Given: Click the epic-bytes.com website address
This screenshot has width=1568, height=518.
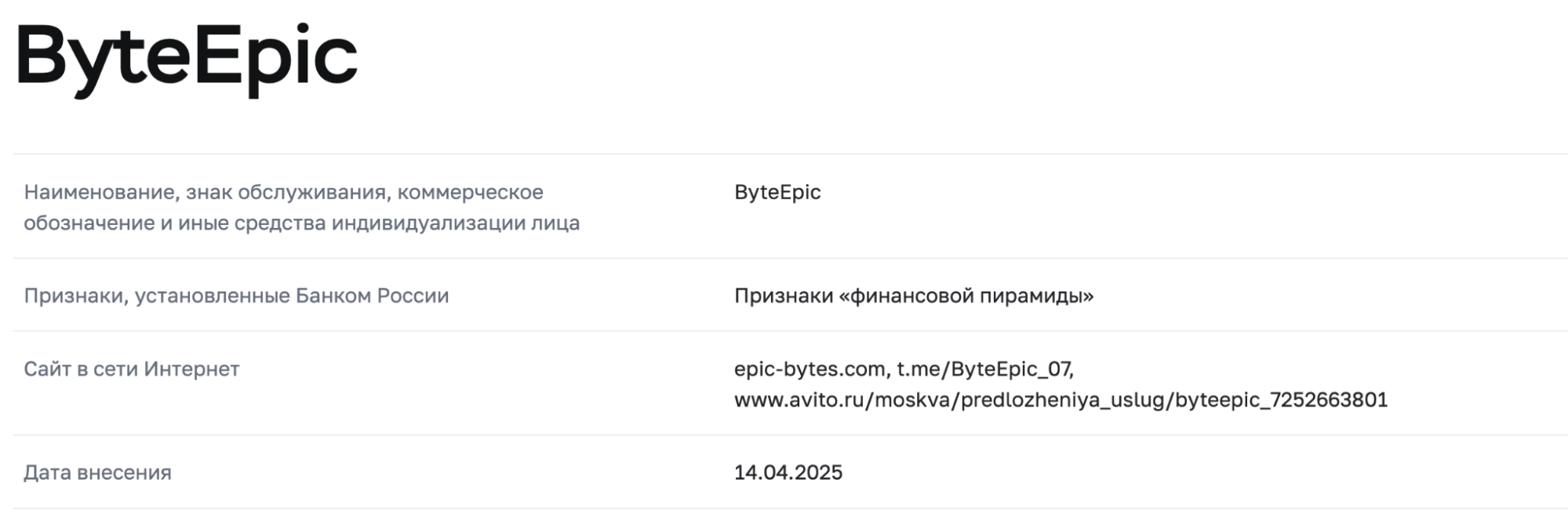Looking at the screenshot, I should pyautogui.click(x=809, y=369).
